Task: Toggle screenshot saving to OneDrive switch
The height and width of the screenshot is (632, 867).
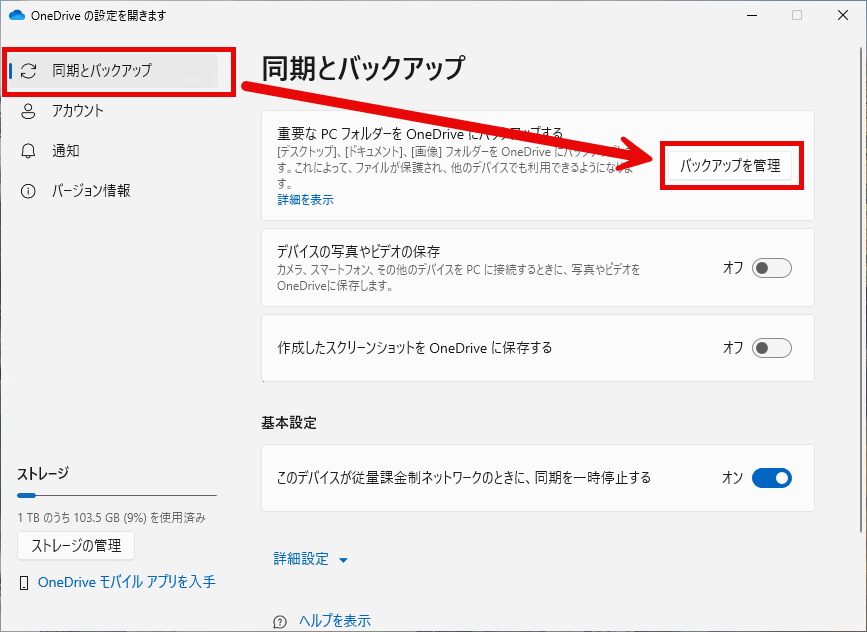Action: coord(771,348)
